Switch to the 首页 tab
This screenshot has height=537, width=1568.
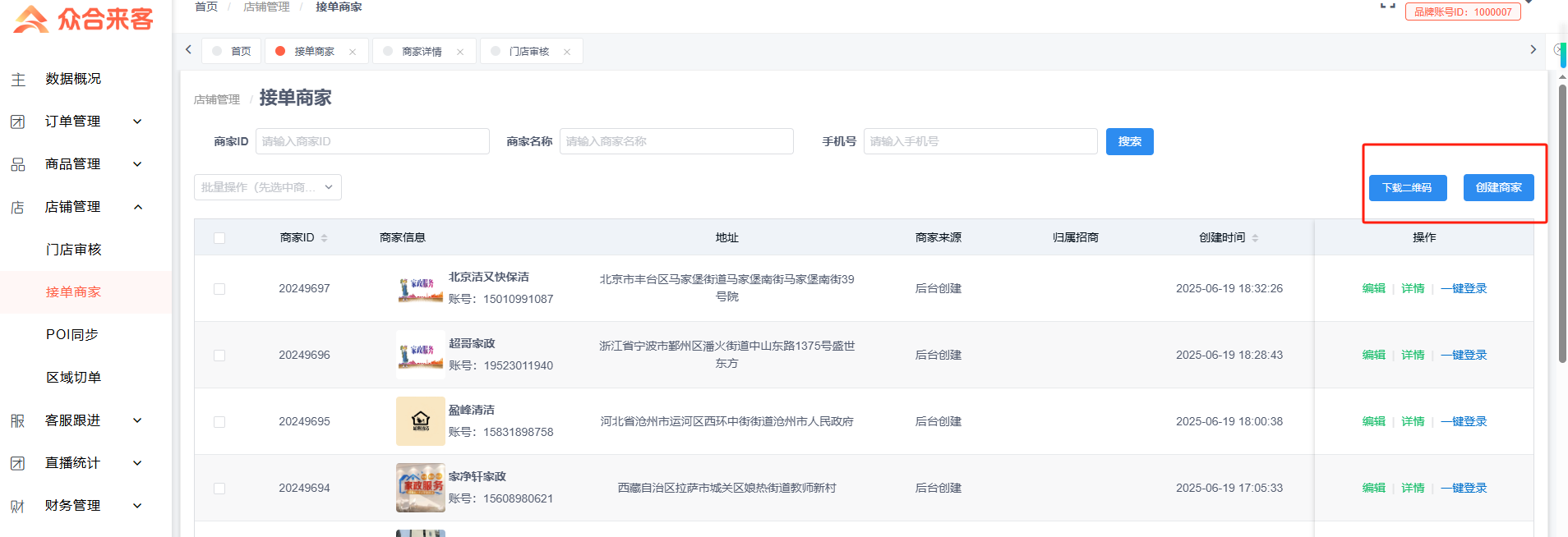click(232, 51)
